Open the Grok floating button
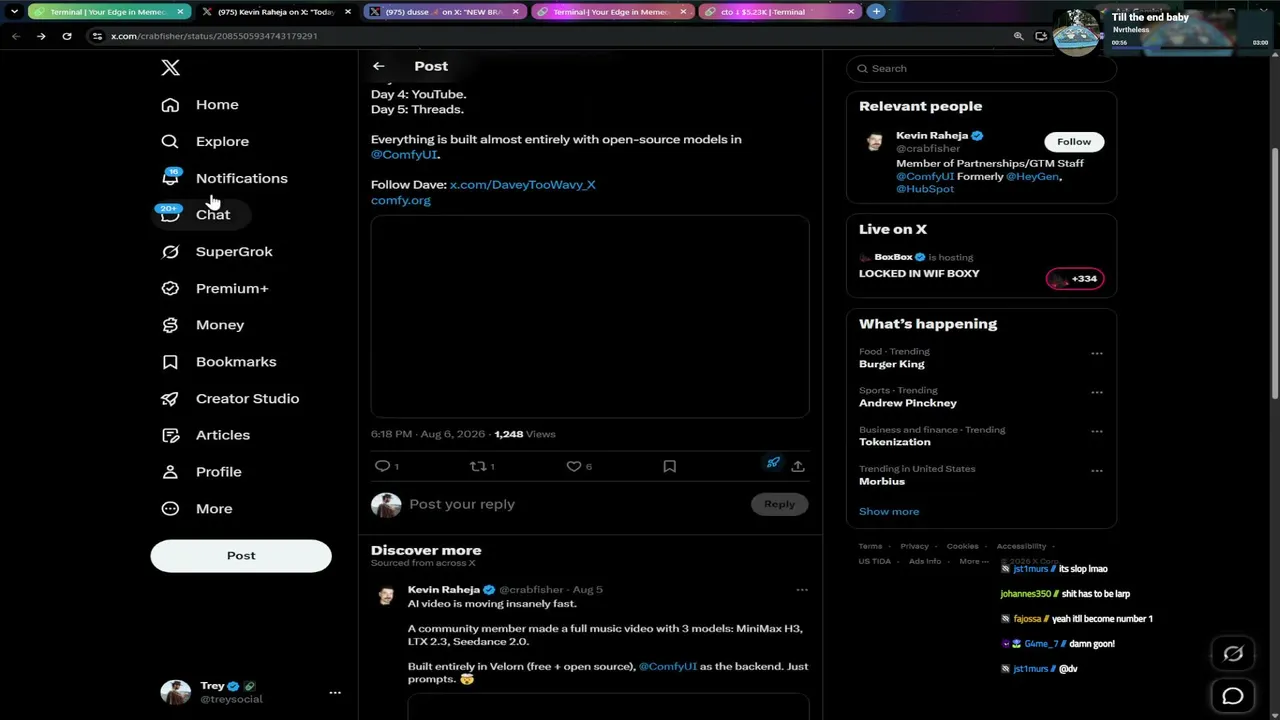 pos(1233,654)
